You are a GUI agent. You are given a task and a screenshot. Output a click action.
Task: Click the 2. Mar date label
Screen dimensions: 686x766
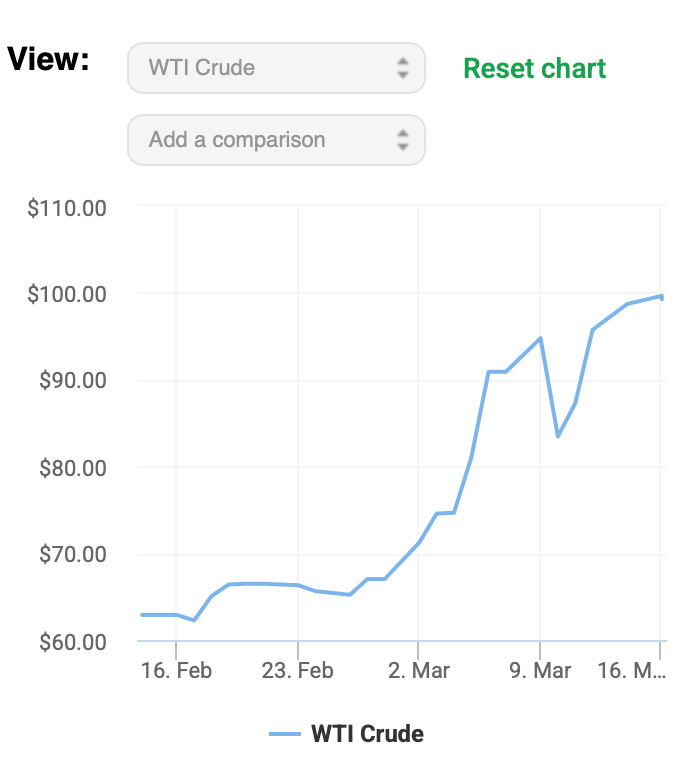(x=418, y=670)
